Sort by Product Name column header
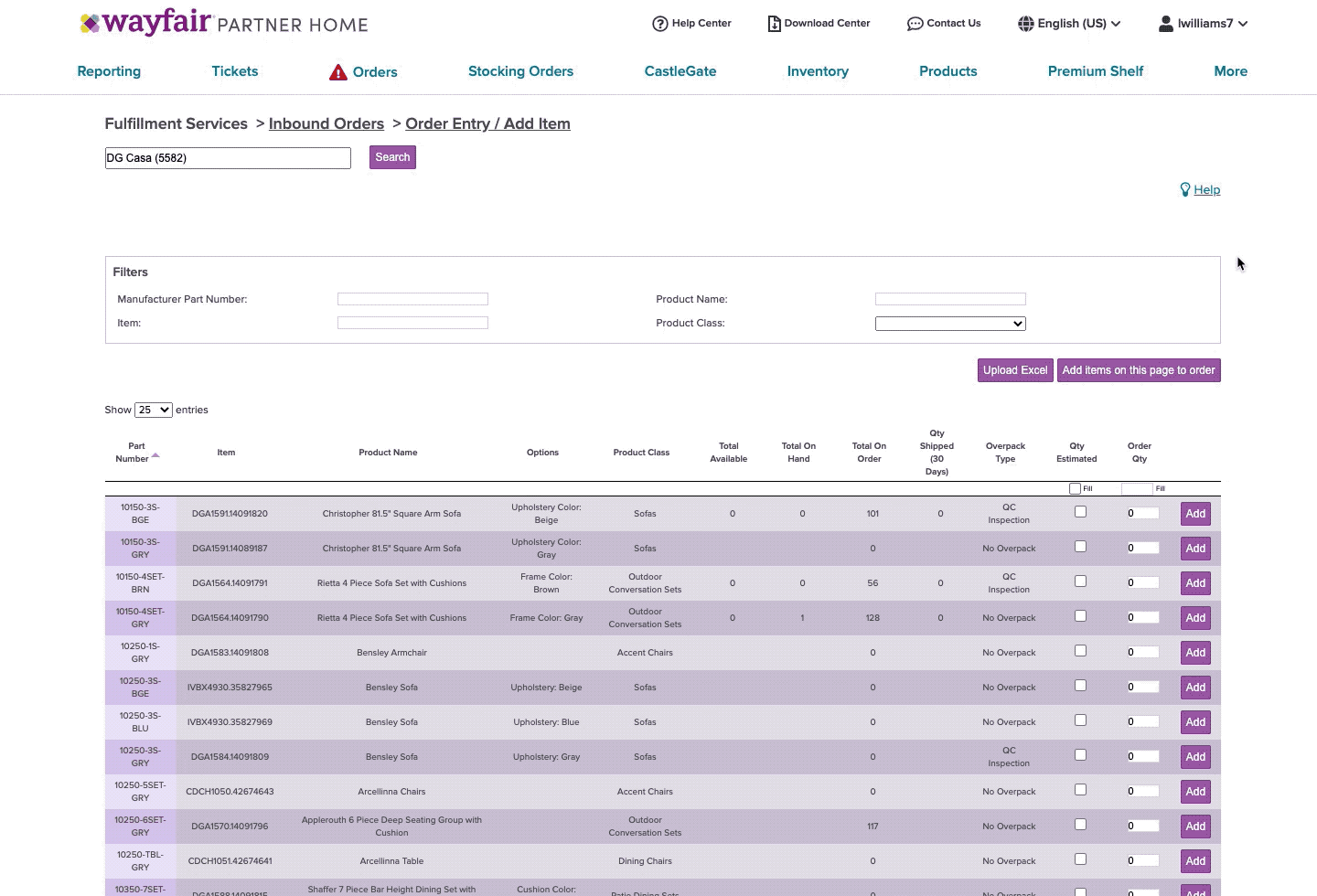Screen dimensions: 1317x896 [388, 453]
